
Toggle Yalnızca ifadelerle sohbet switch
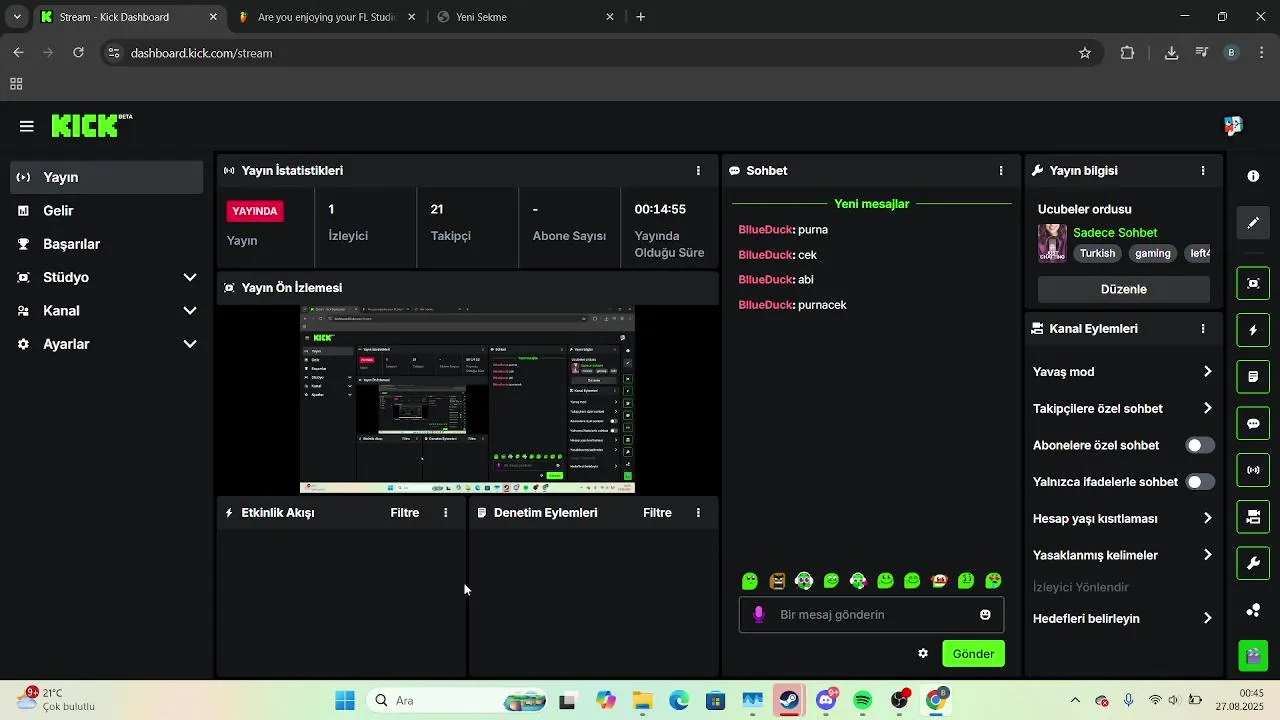1200,482
